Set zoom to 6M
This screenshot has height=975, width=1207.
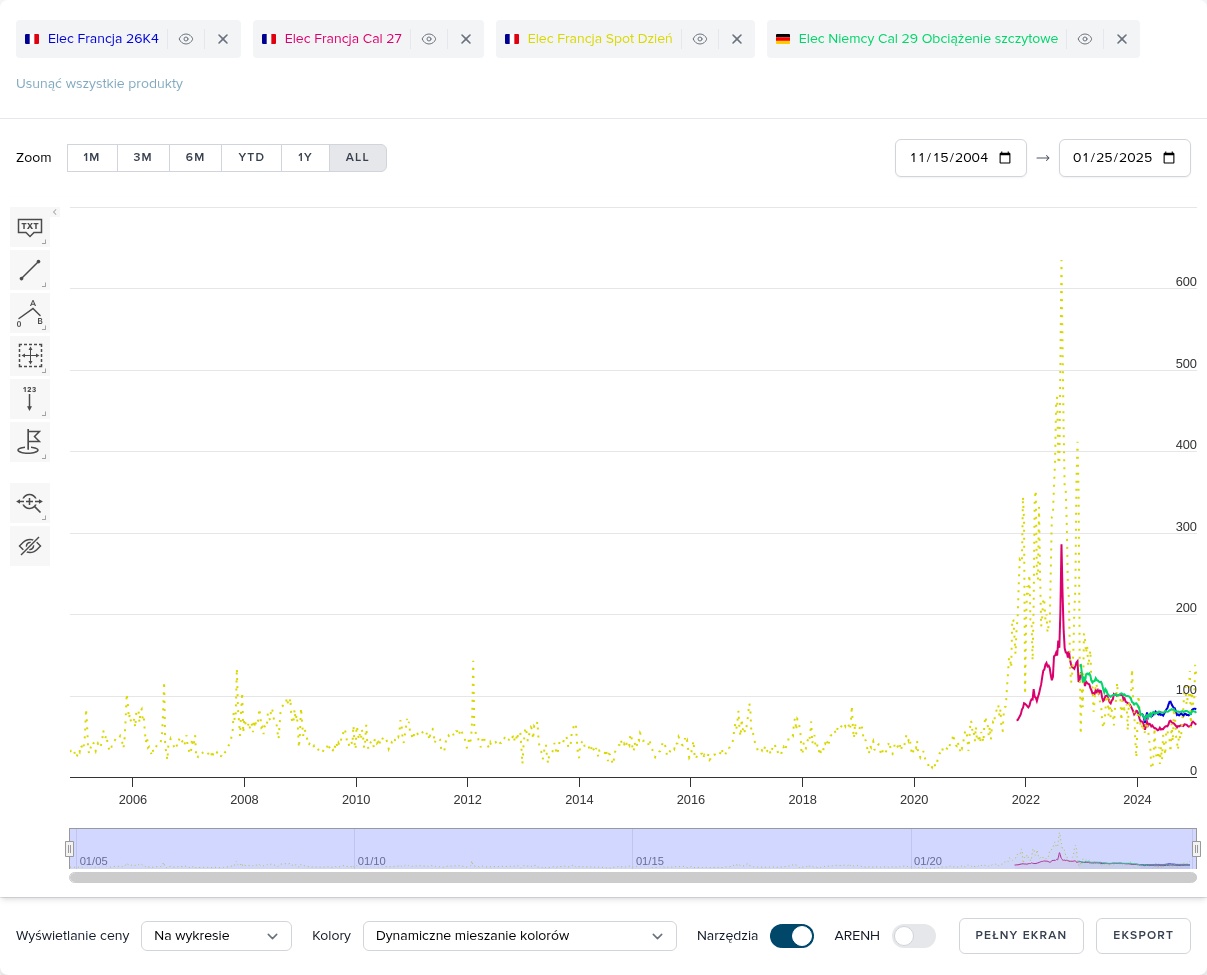[195, 158]
